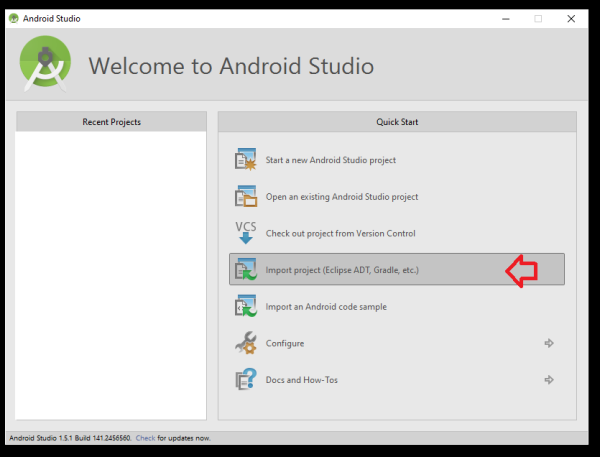This screenshot has height=457, width=600.
Task: Click the Android Studio logo in header
Action: (x=46, y=65)
